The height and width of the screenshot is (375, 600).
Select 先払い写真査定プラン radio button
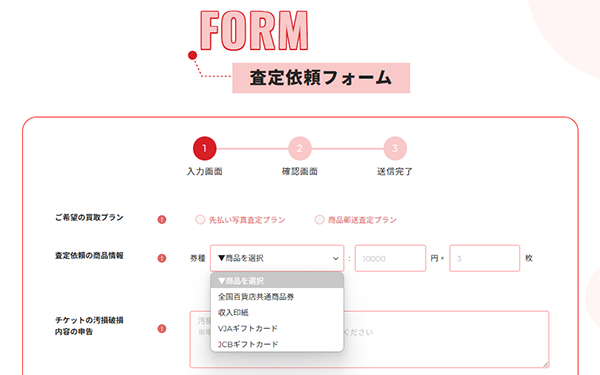[x=200, y=220]
